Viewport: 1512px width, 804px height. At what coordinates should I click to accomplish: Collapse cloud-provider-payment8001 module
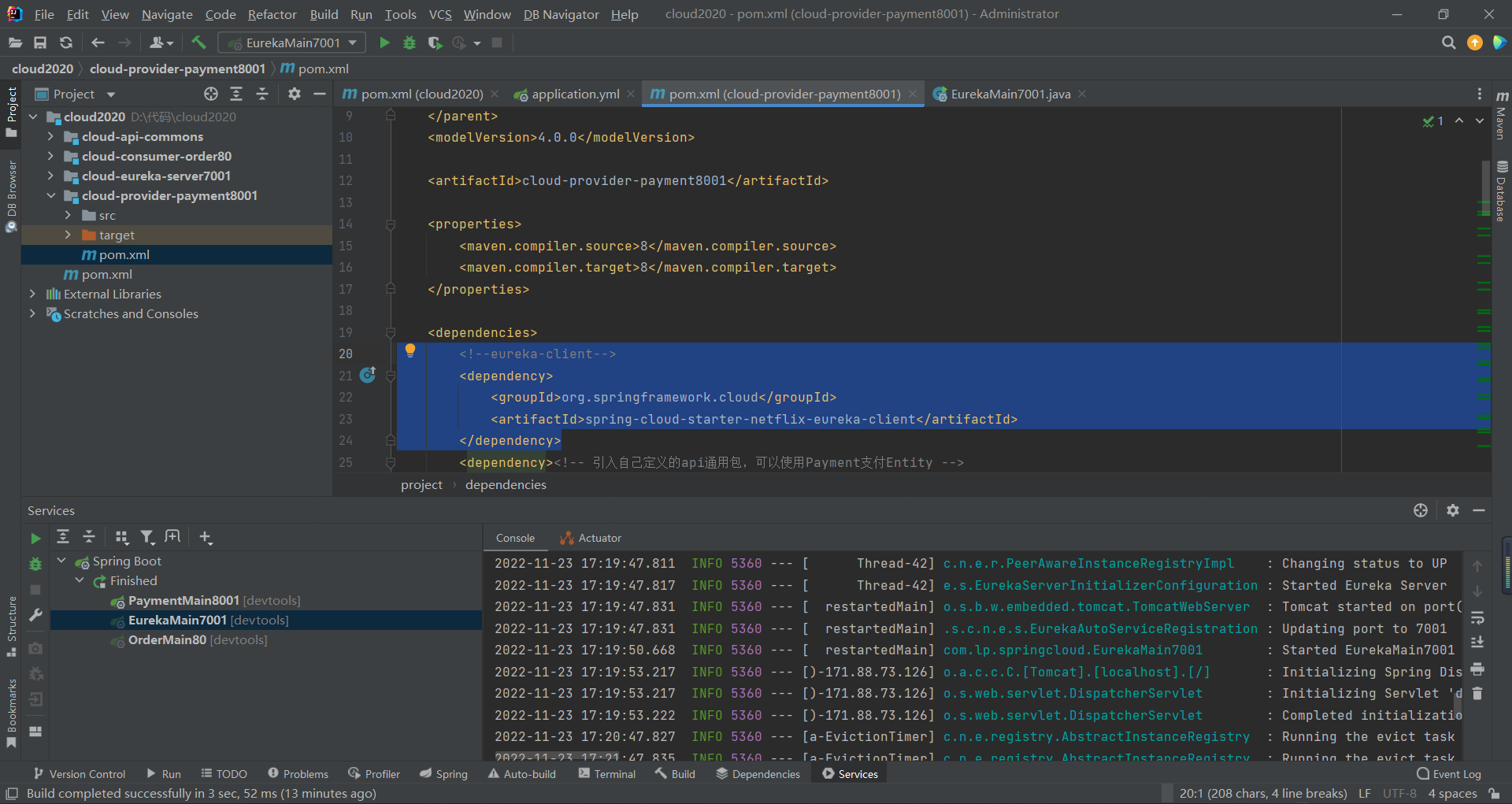coord(50,195)
